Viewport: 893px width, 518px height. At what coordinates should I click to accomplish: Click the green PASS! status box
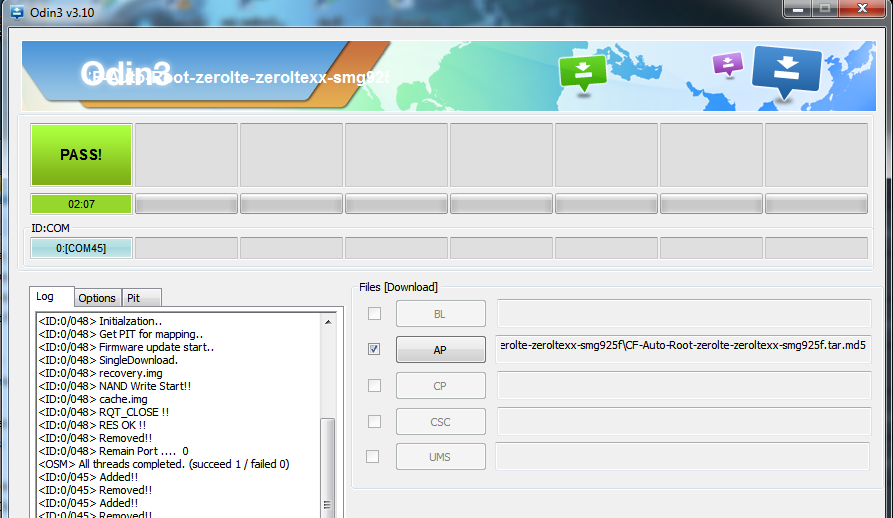(x=81, y=155)
